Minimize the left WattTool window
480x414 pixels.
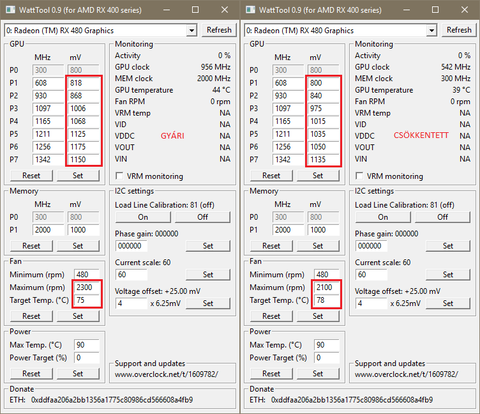[166, 10]
